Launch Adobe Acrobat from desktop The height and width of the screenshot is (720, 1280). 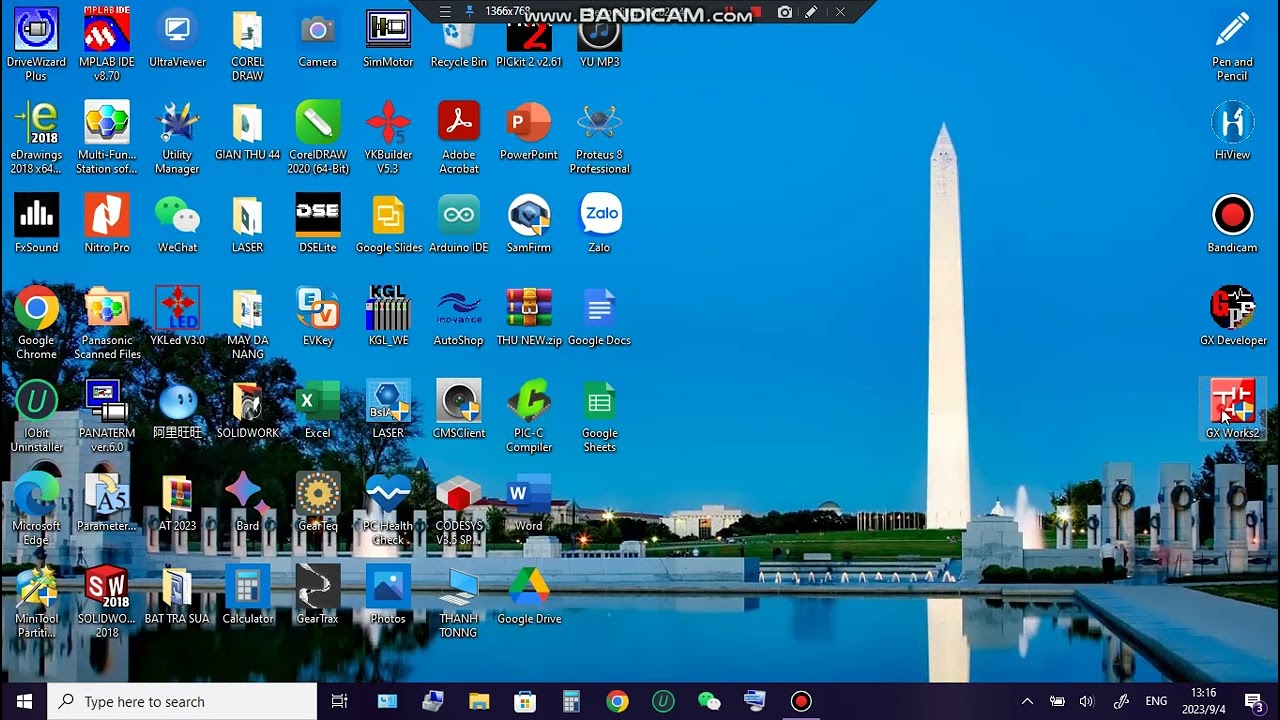pyautogui.click(x=458, y=138)
